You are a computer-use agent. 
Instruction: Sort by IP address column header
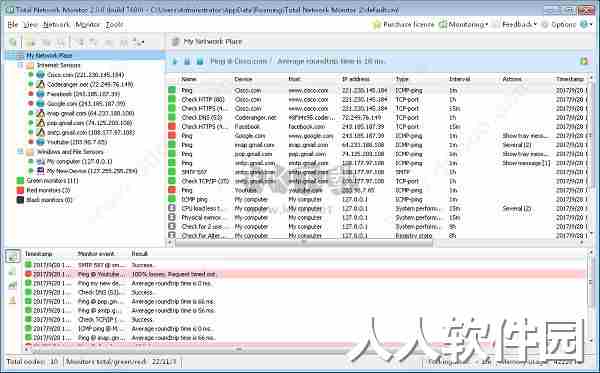356,79
